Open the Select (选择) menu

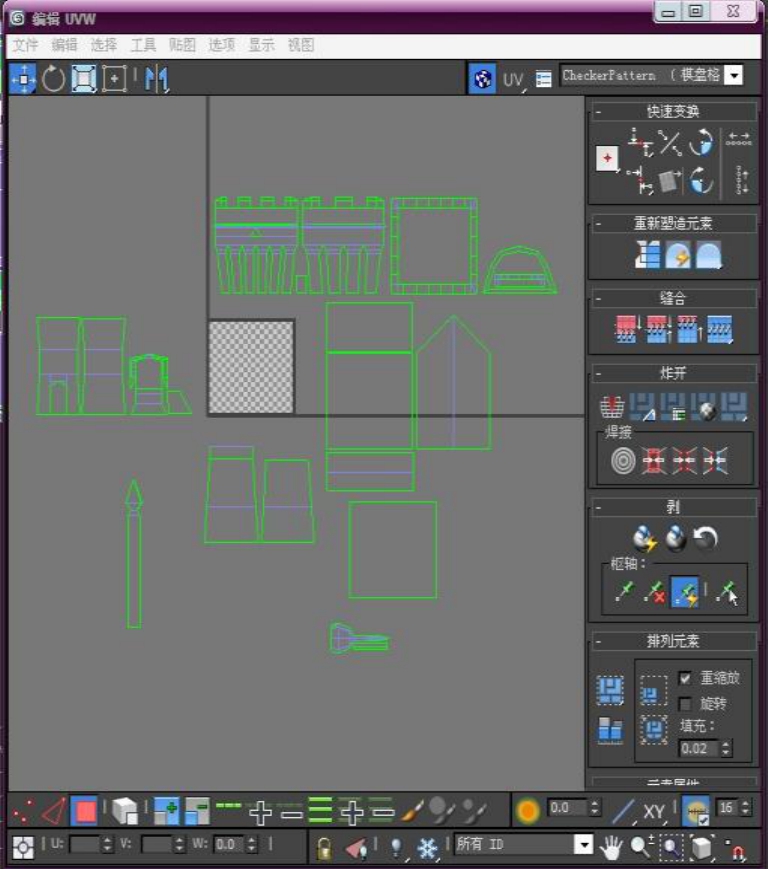pyautogui.click(x=104, y=45)
